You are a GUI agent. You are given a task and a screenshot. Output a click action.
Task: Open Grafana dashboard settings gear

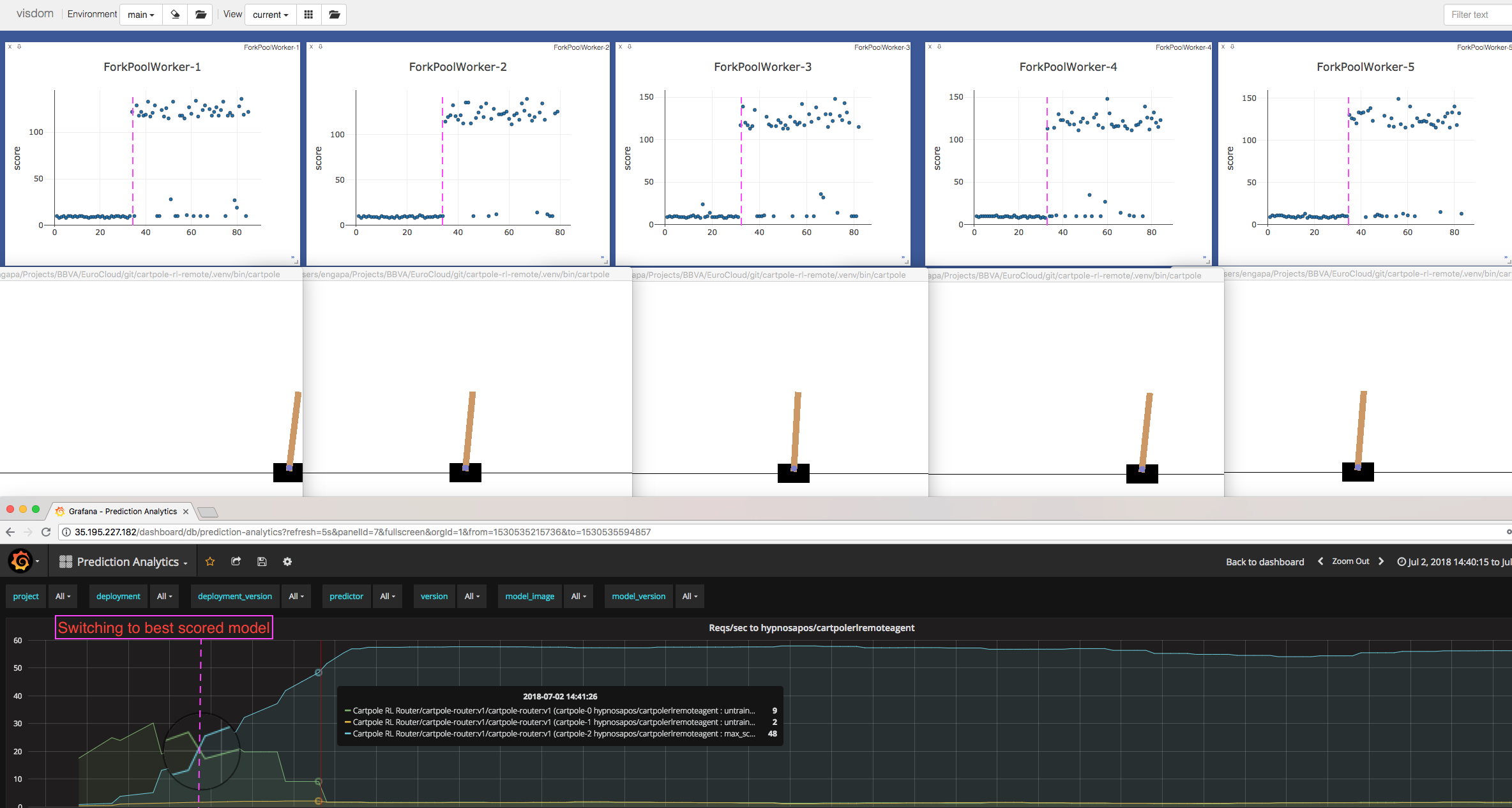tap(287, 561)
